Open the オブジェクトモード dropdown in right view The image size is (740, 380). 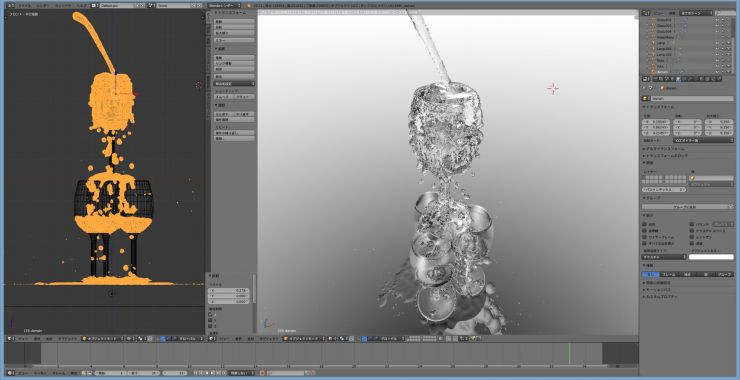click(x=304, y=338)
